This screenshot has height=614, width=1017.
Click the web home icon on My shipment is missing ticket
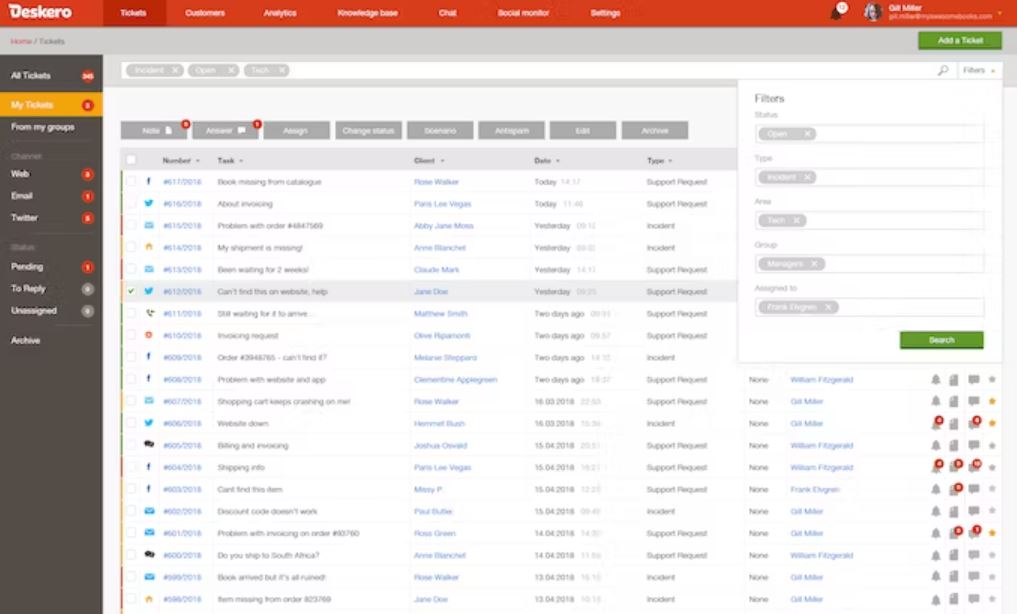149,247
